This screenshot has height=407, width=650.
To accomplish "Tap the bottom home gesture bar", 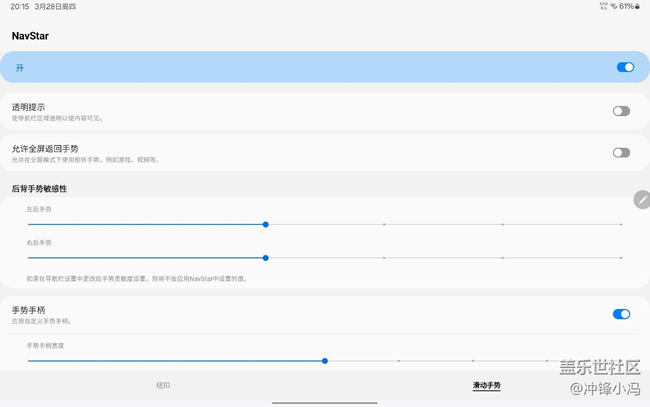I will click(325, 403).
